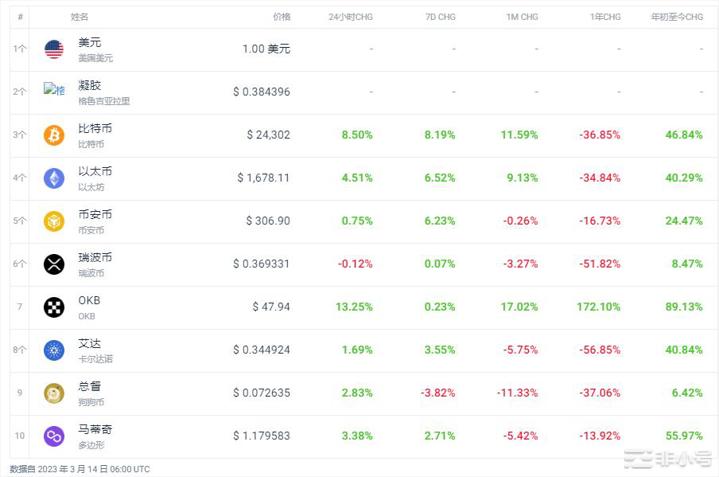The image size is (719, 477).
Task: Click OKB 24h change 13.25%
Action: (x=354, y=307)
